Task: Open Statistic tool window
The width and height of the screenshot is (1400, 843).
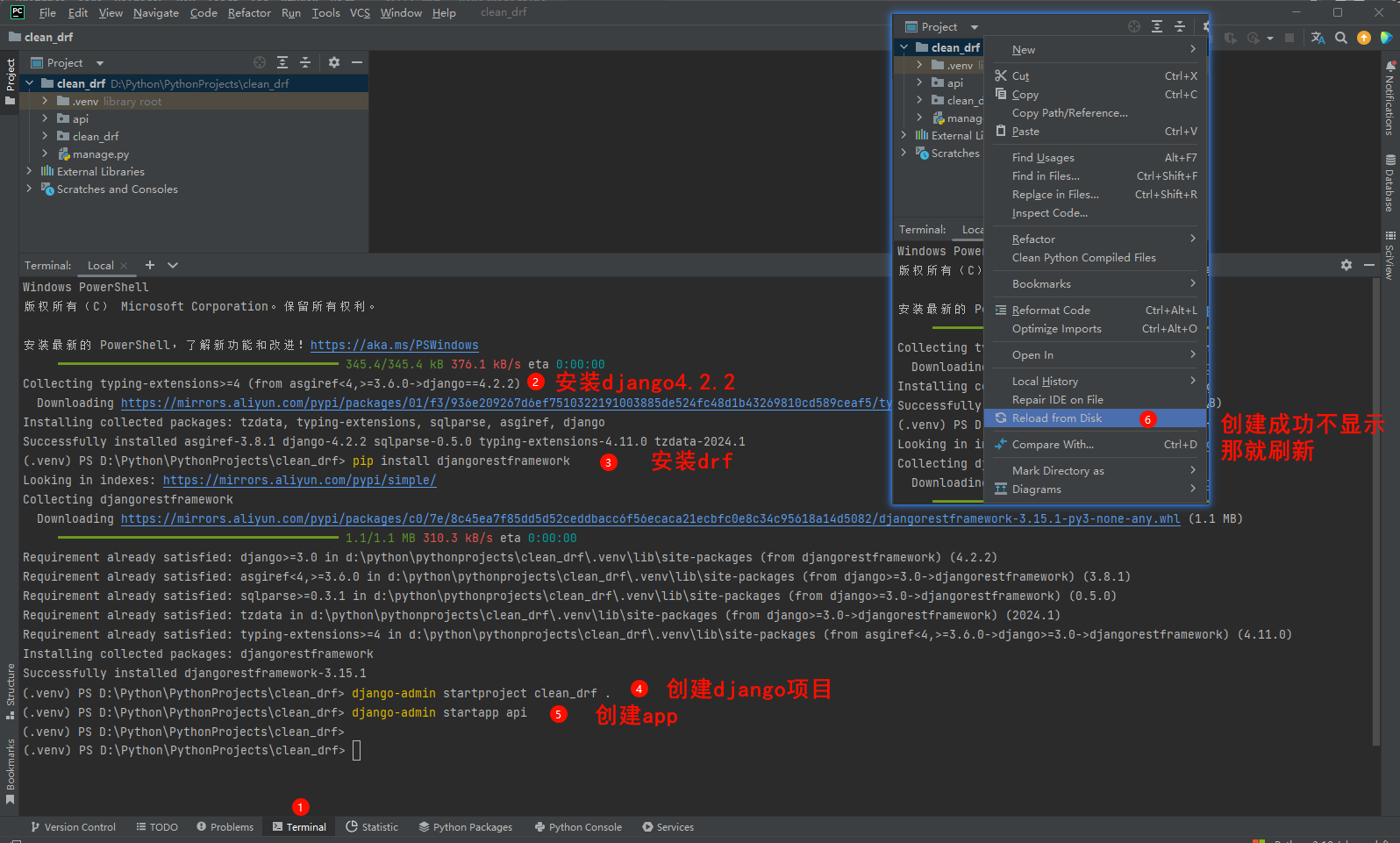Action: pyautogui.click(x=372, y=827)
